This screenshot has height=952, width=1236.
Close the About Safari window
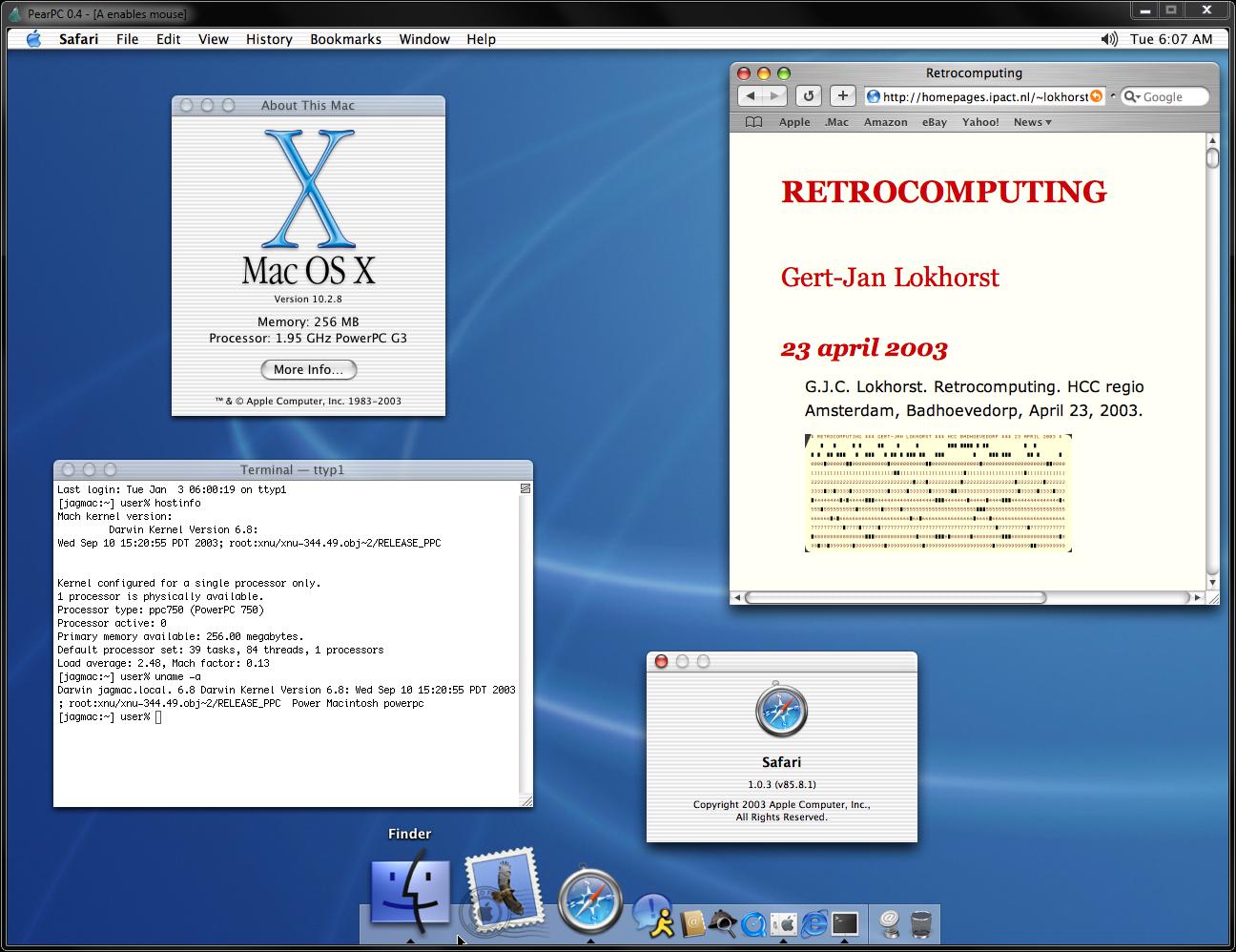(661, 661)
